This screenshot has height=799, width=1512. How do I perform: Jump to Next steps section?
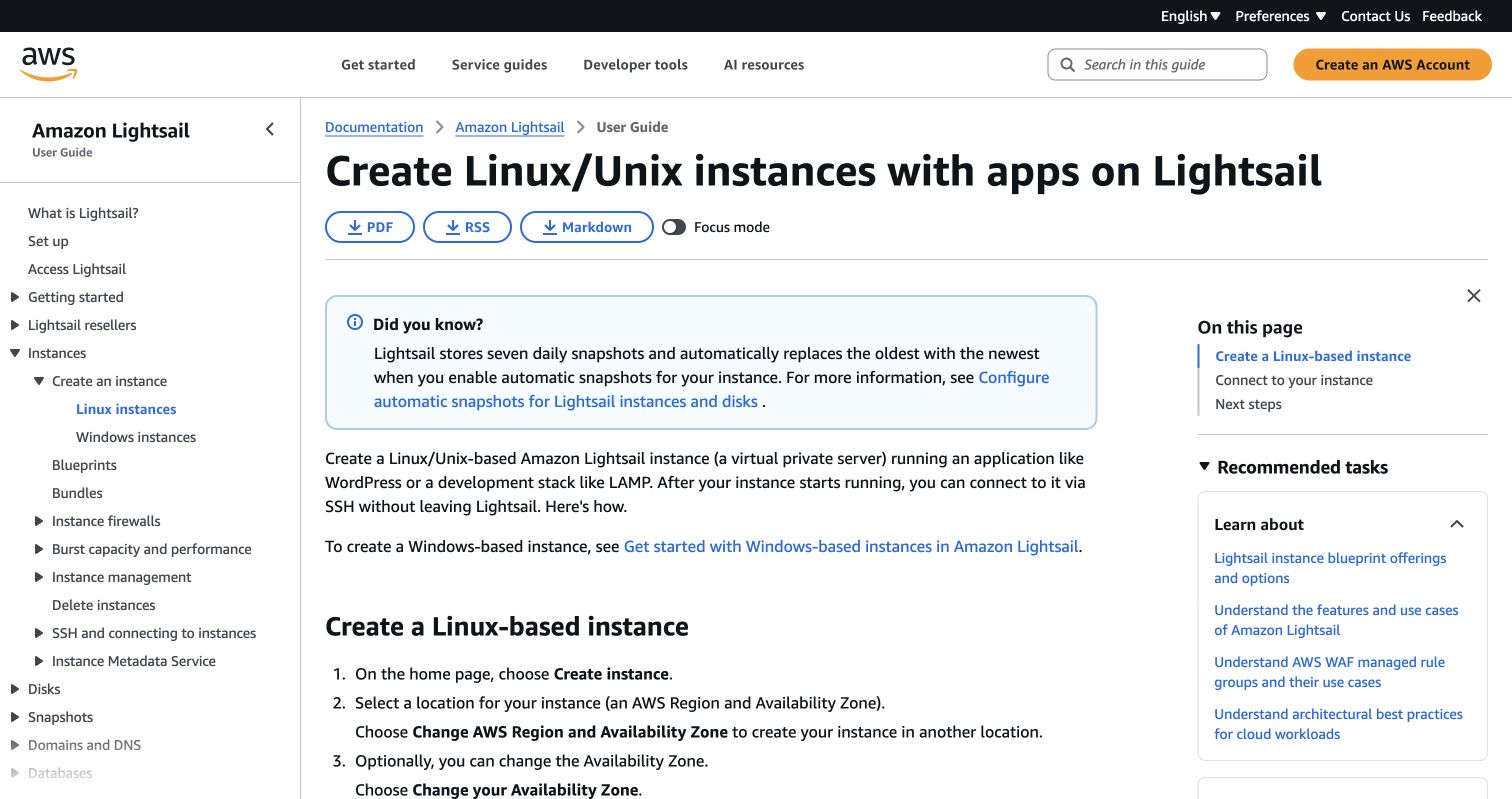tap(1248, 404)
